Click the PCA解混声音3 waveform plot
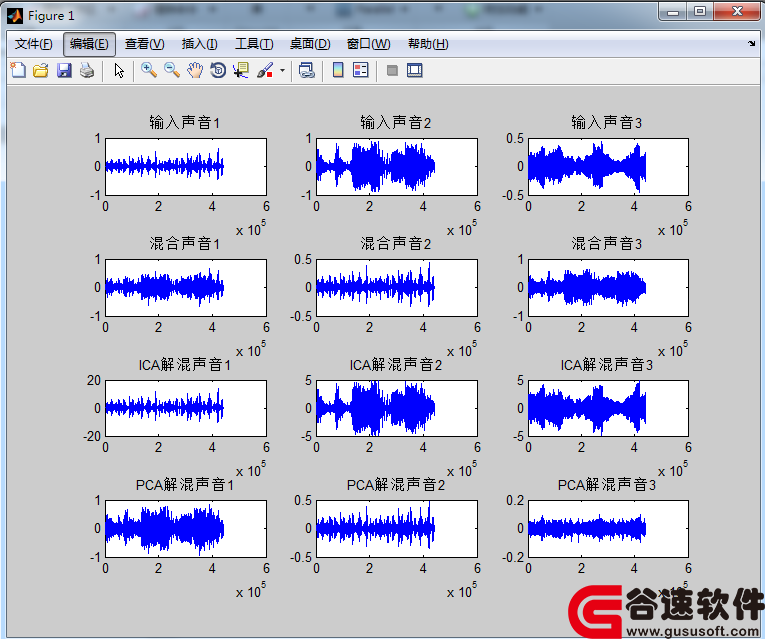This screenshot has width=765, height=639. click(x=608, y=529)
